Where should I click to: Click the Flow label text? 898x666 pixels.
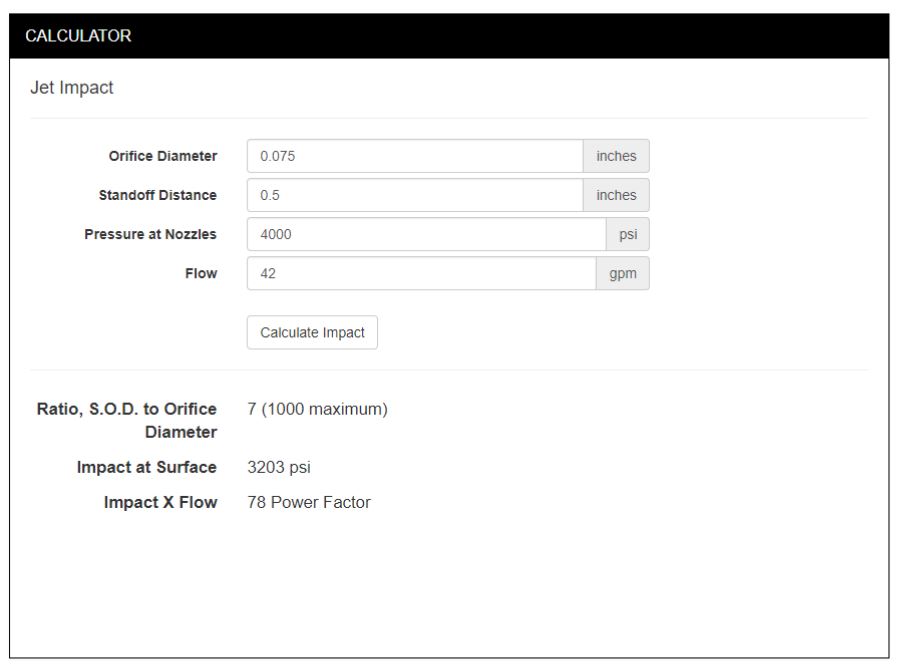201,273
